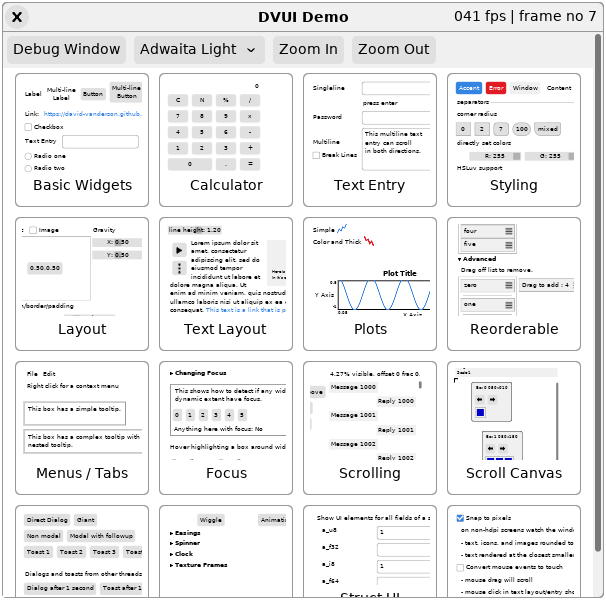
Task: Click left arrow in lower Scroll Canvas box
Action: point(490,448)
